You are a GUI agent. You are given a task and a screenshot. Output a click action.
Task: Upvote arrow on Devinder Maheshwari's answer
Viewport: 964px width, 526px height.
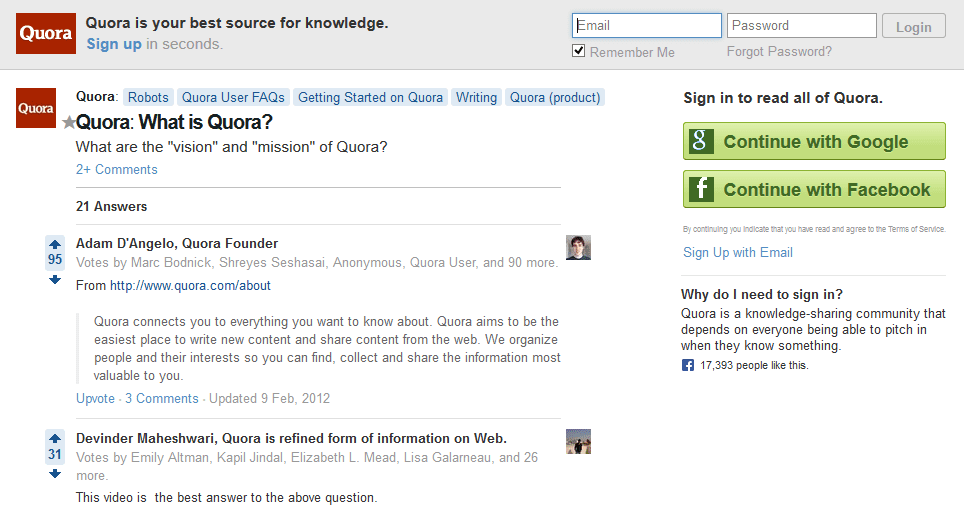(55, 438)
